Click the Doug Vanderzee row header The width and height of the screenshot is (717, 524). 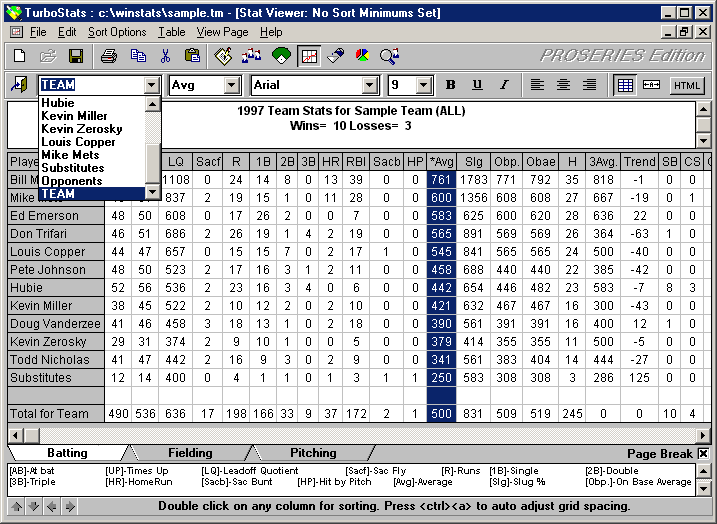(56, 324)
